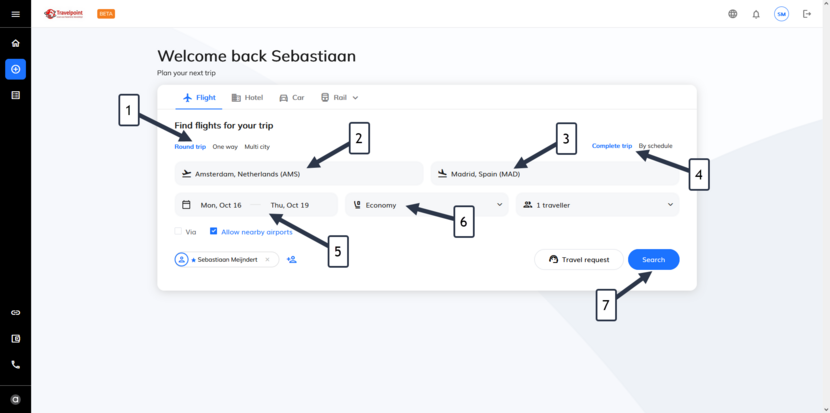Viewport: 830px width, 413px height.
Task: Open the SM profile avatar
Action: (x=781, y=14)
